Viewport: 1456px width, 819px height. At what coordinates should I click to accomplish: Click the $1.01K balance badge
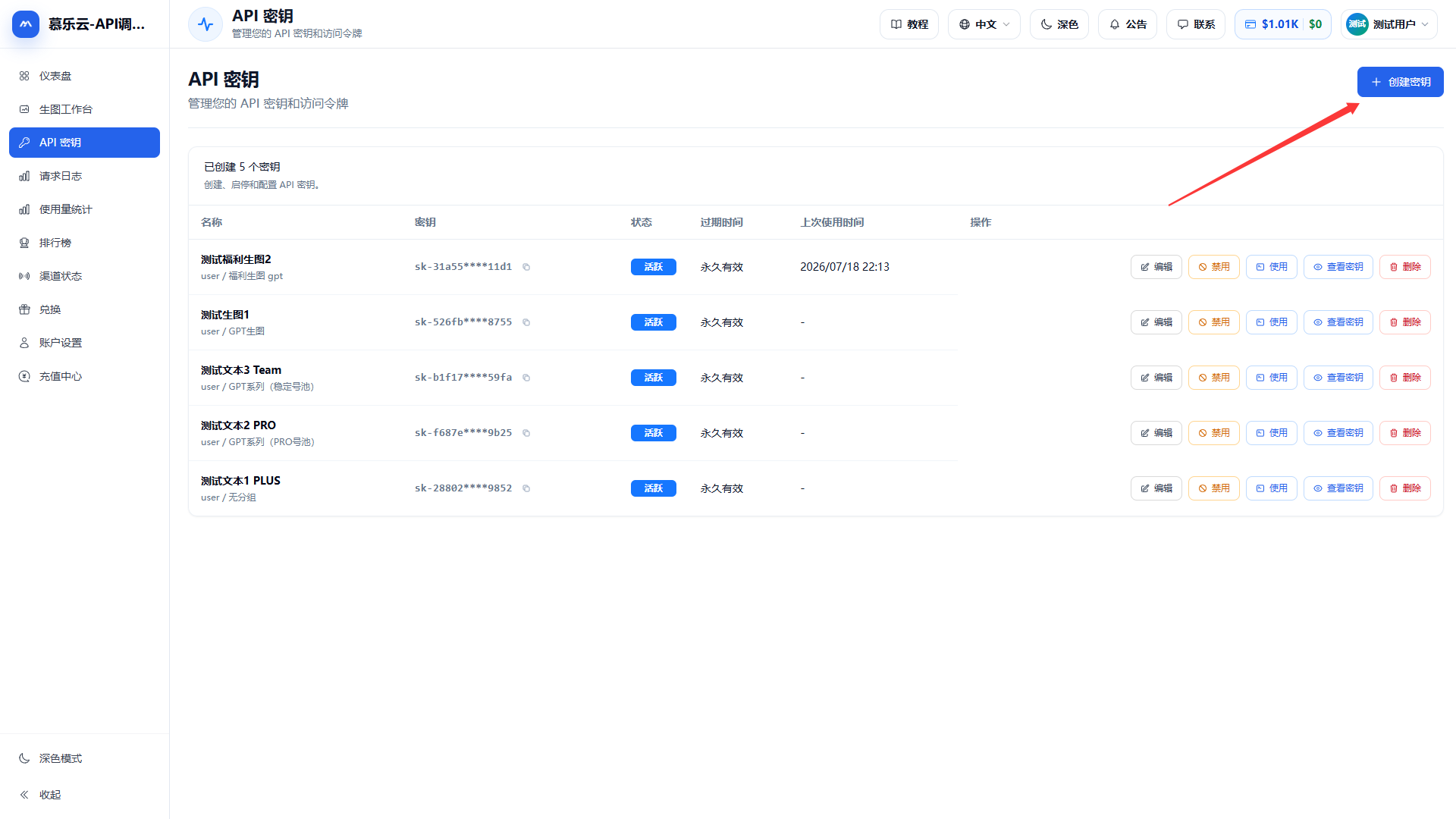(1282, 24)
